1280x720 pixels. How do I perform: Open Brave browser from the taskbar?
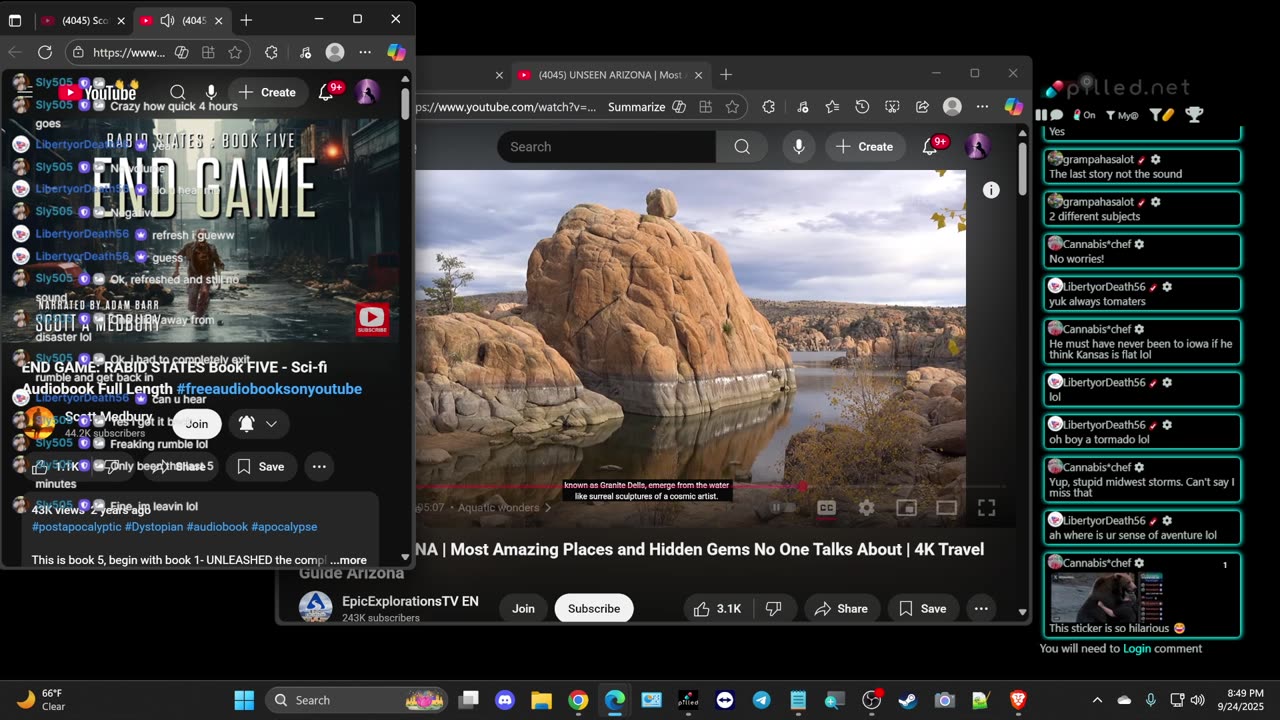1018,700
